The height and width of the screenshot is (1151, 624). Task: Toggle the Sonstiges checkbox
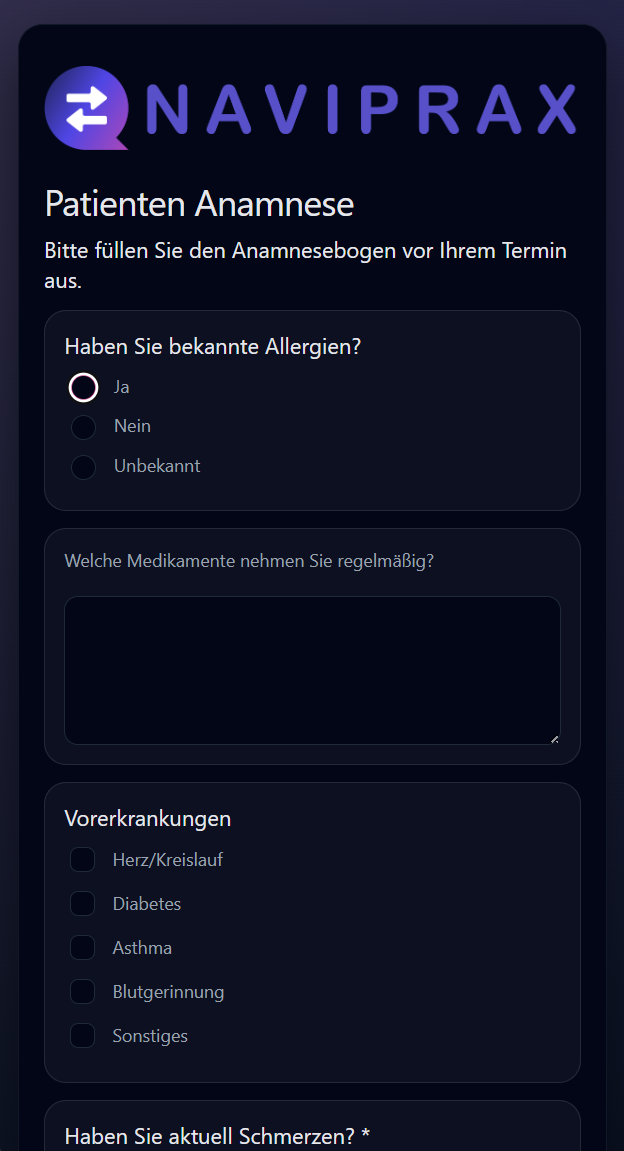pyautogui.click(x=83, y=1036)
